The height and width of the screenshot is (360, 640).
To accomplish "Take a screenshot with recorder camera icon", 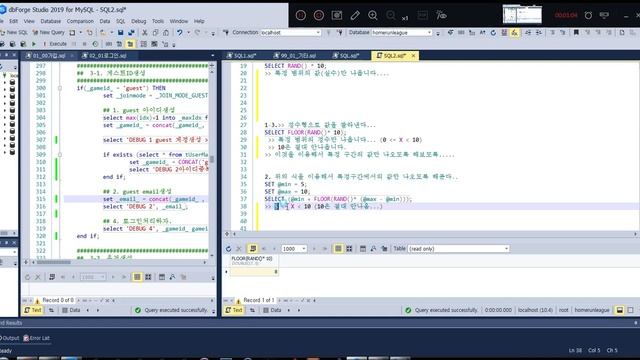I will pyautogui.click(x=337, y=16).
